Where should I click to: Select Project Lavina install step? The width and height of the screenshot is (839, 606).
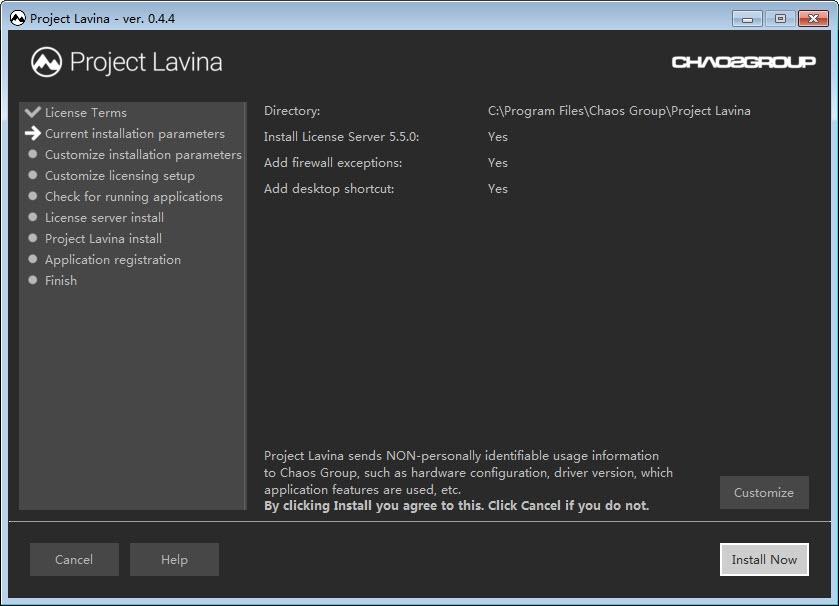pyautogui.click(x=103, y=239)
